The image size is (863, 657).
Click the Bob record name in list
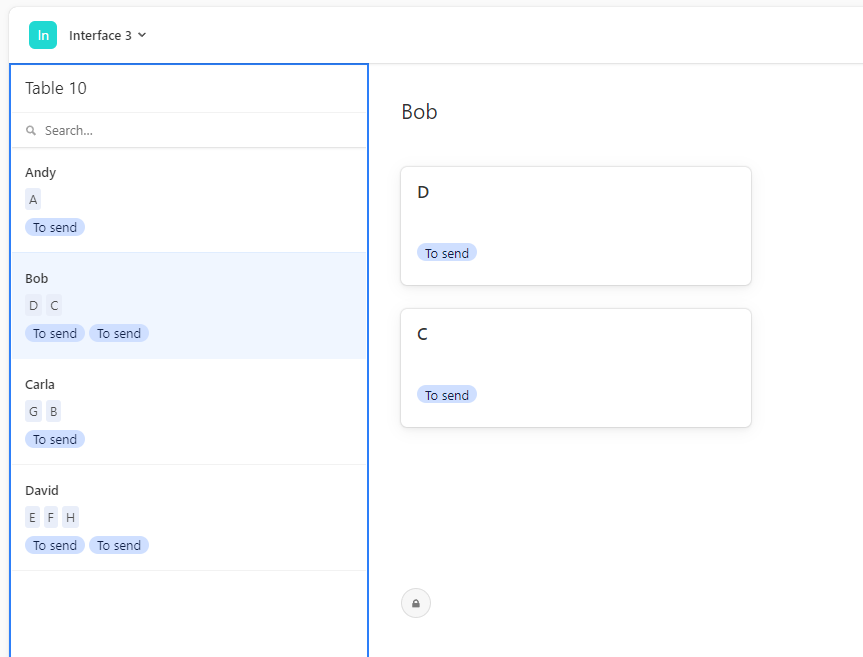36,278
